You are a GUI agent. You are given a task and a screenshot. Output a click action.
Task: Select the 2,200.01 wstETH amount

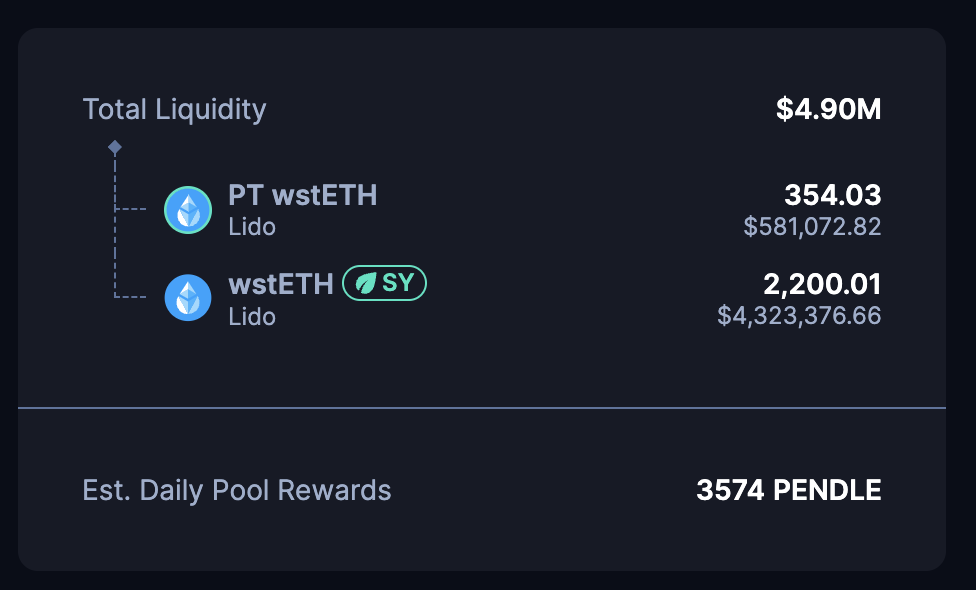[x=822, y=284]
